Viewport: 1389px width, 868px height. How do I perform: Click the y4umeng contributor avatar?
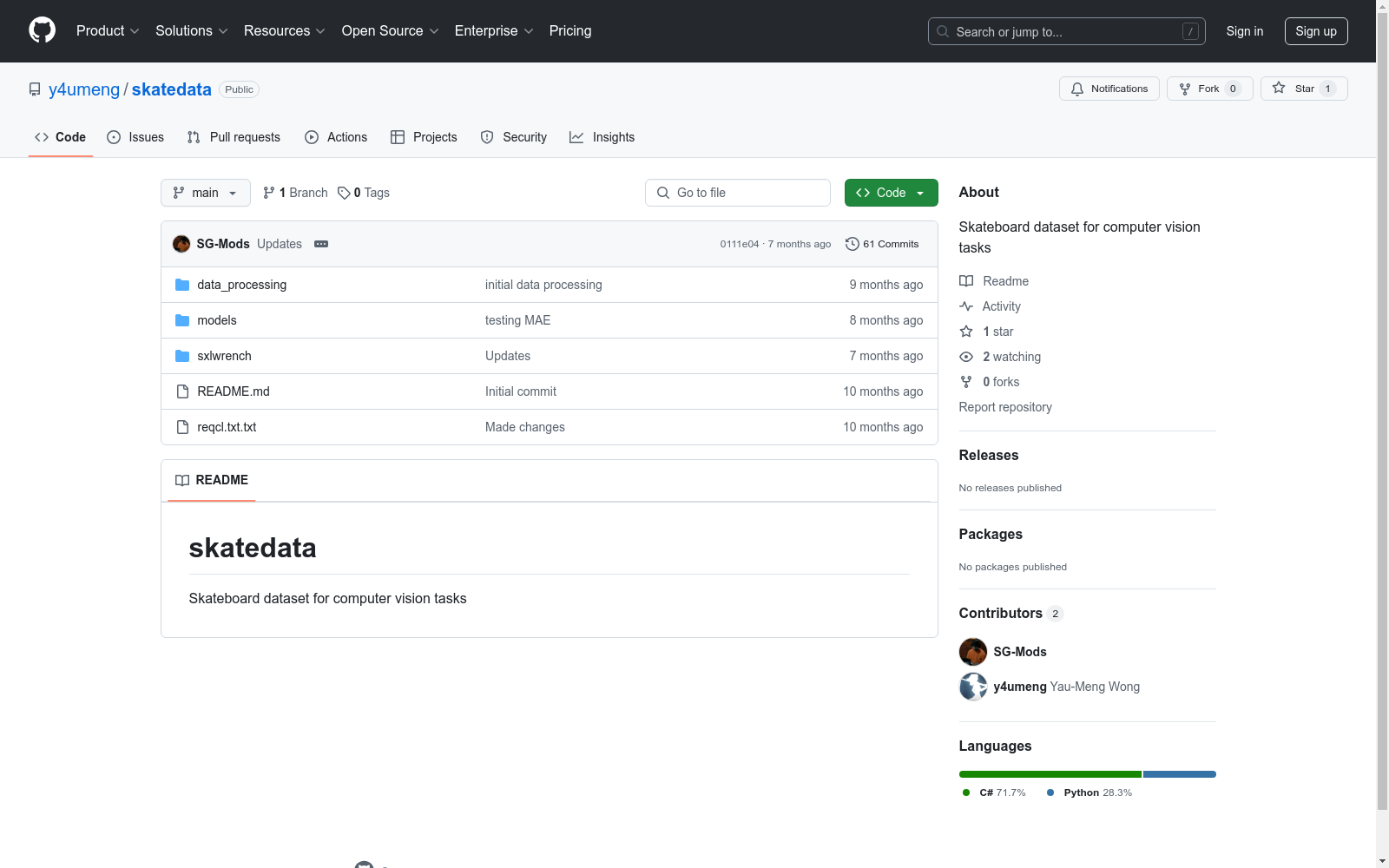click(973, 687)
